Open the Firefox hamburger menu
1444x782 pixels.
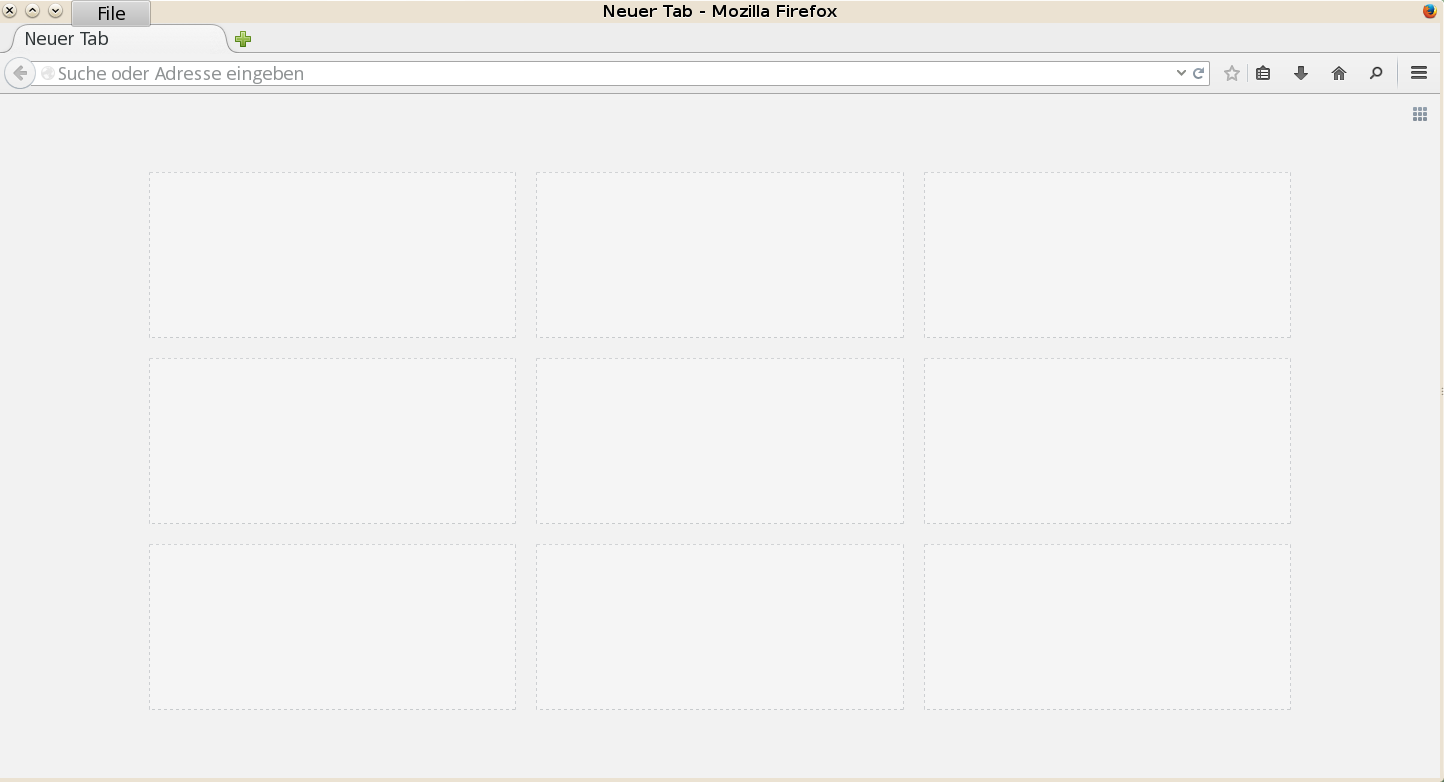(x=1418, y=72)
